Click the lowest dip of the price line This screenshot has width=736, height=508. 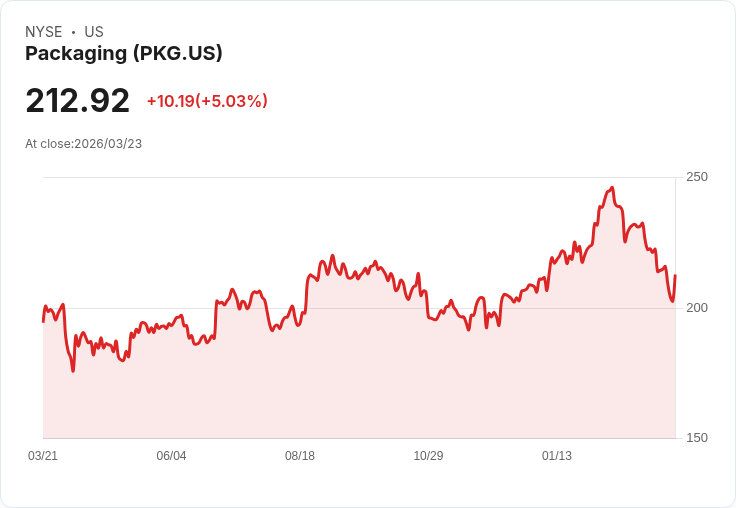[73, 370]
